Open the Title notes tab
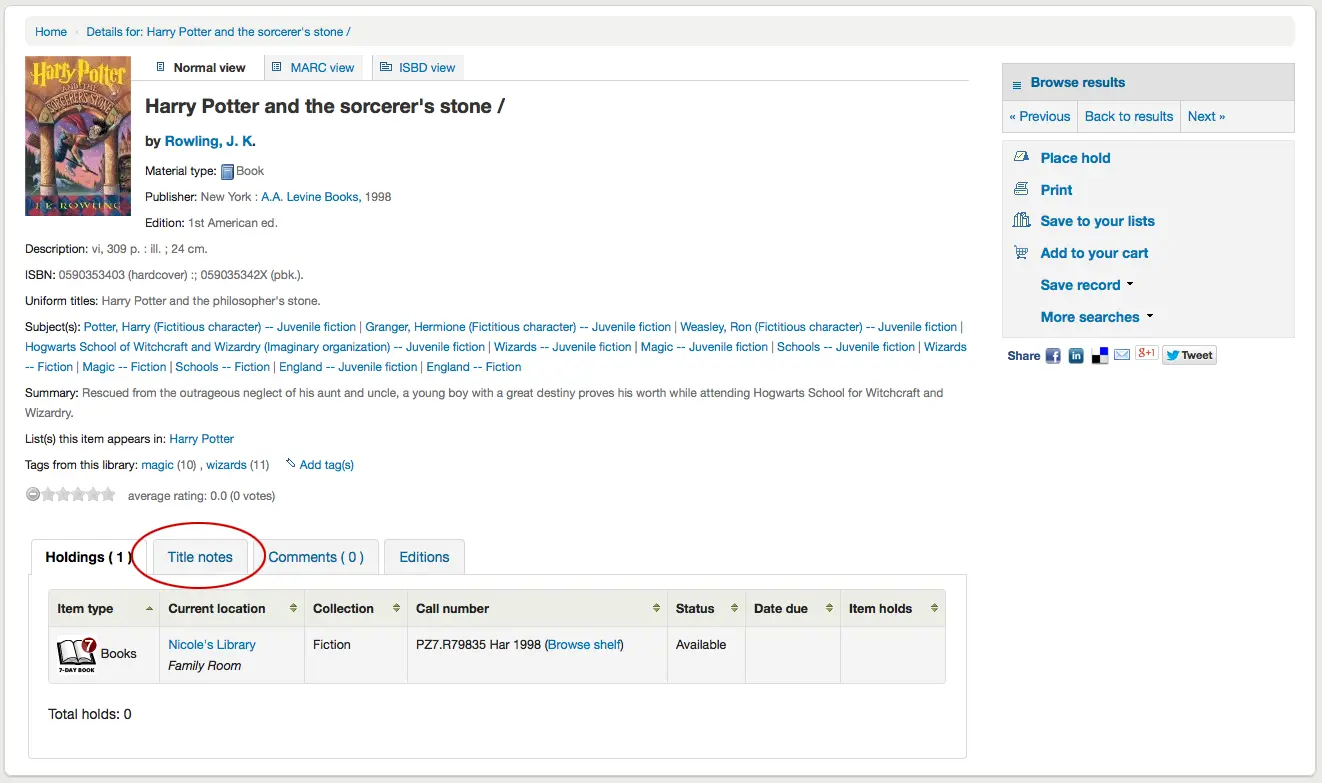This screenshot has width=1322, height=783. (200, 557)
